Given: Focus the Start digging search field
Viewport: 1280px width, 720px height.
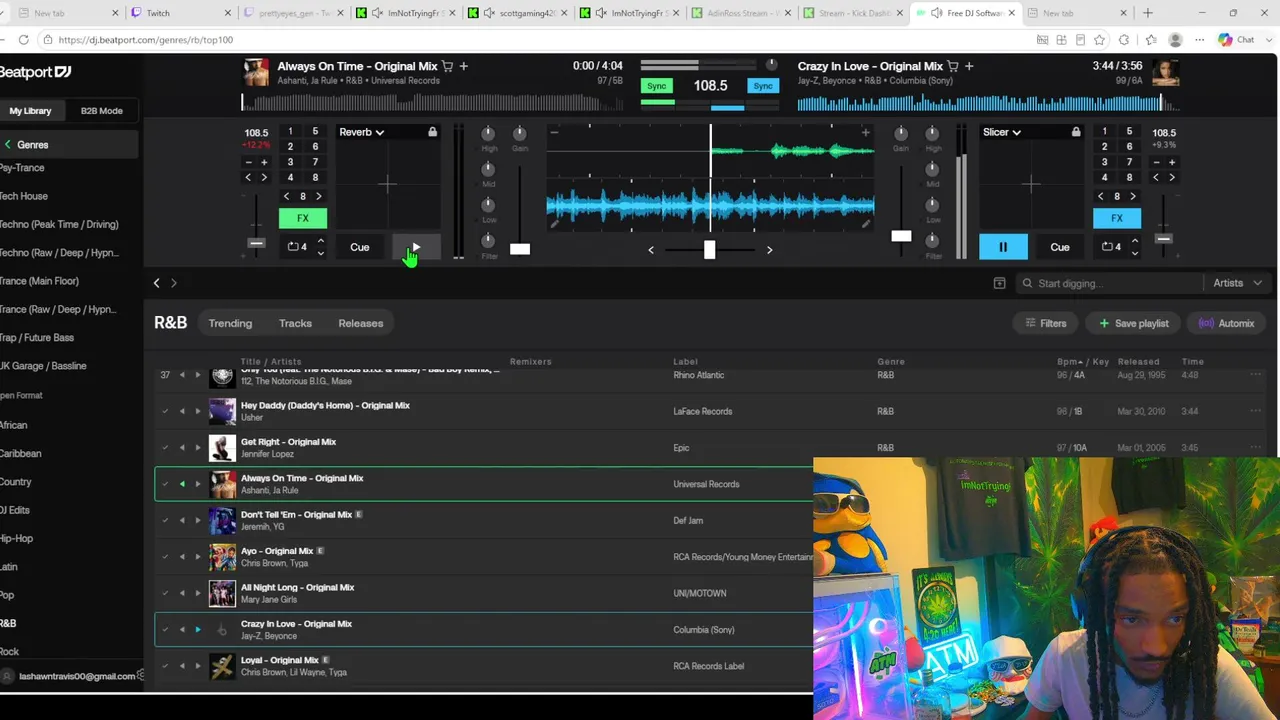Looking at the screenshot, I should point(1110,283).
